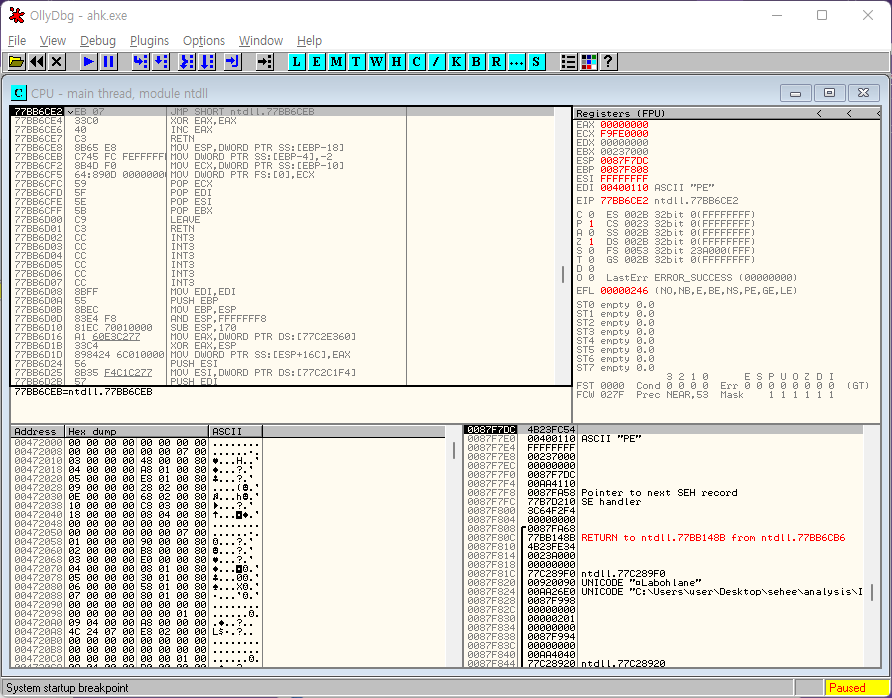Image resolution: width=892 pixels, height=698 pixels.
Task: Select stack line with SE handler
Action: click(663, 502)
